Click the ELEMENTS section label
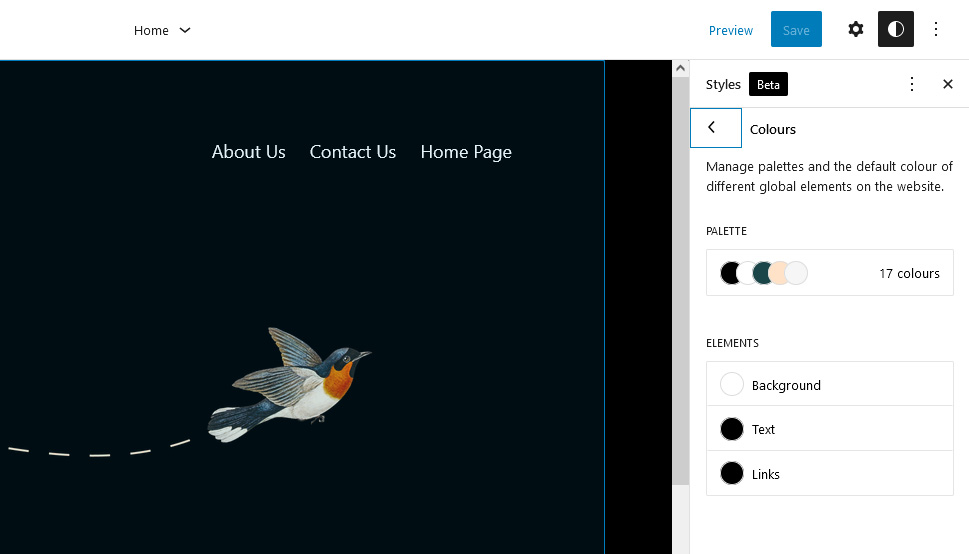Image resolution: width=969 pixels, height=554 pixels. (732, 343)
